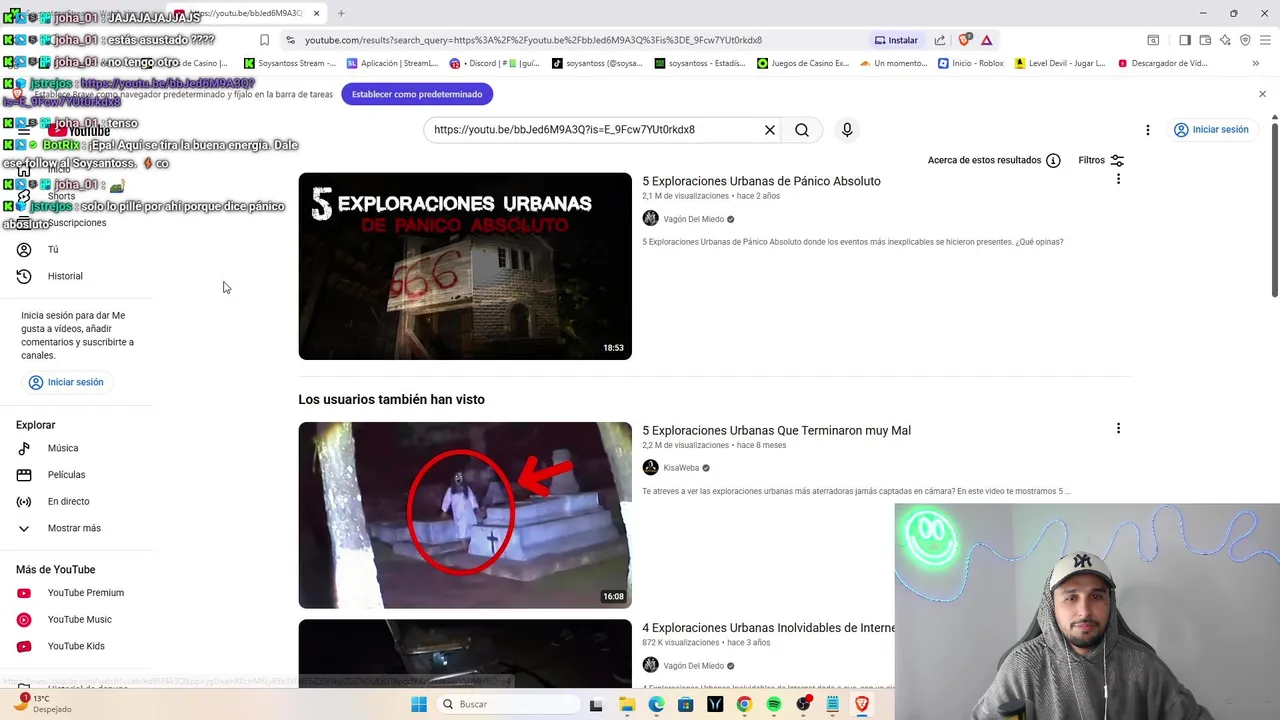This screenshot has width=1280, height=720.
Task: Expand the bookmarks bar overflow chevron
Action: (x=1256, y=63)
